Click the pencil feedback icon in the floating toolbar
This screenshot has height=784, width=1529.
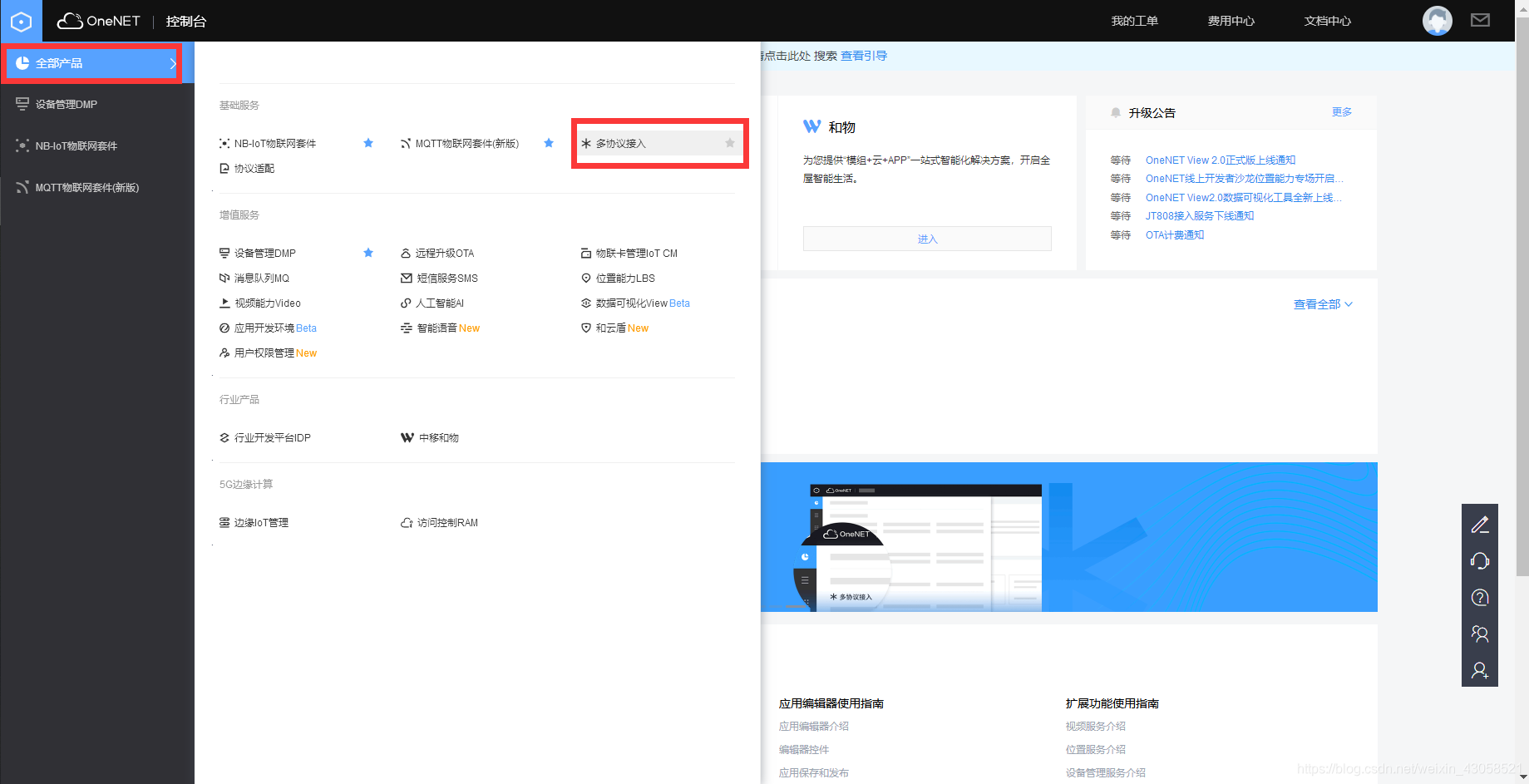click(x=1480, y=525)
